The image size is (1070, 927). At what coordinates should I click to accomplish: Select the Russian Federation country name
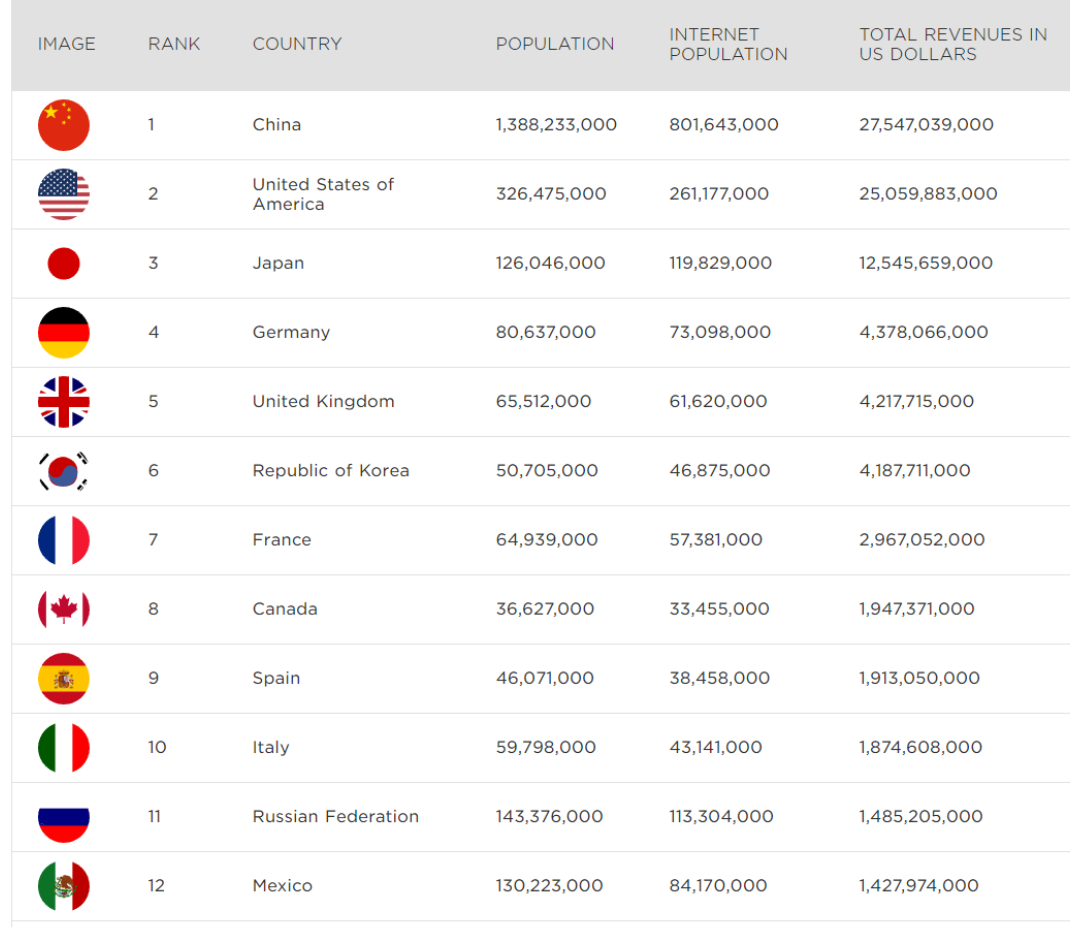[x=335, y=816]
